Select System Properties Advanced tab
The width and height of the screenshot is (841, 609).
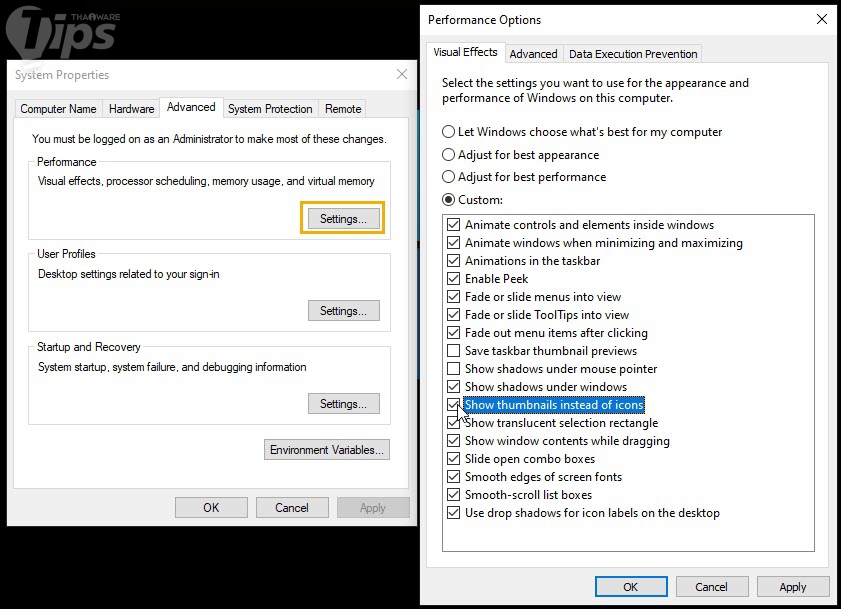click(191, 107)
